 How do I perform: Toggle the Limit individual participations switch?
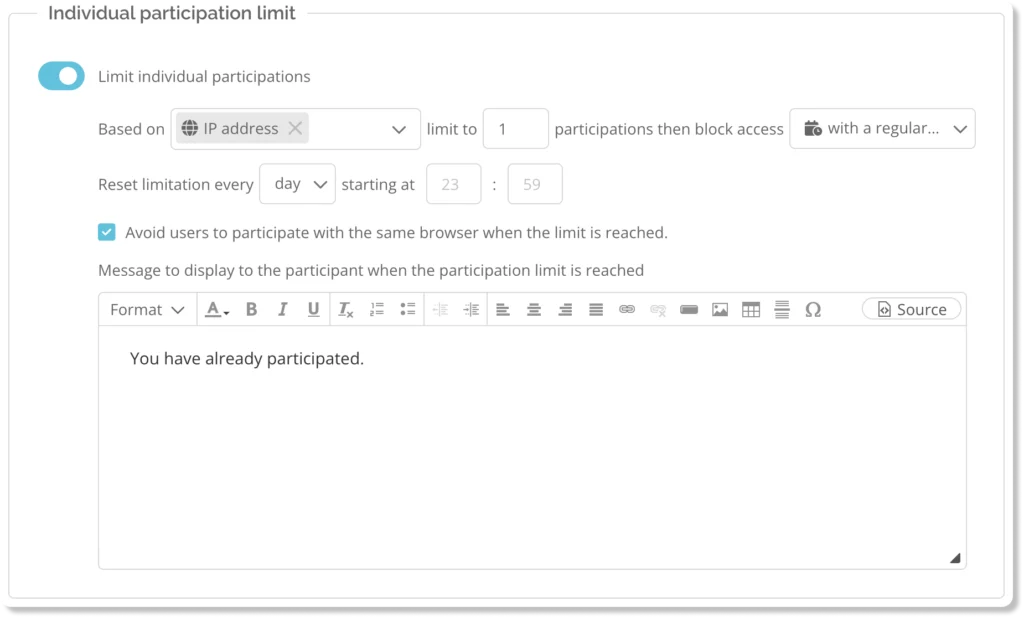pyautogui.click(x=61, y=76)
